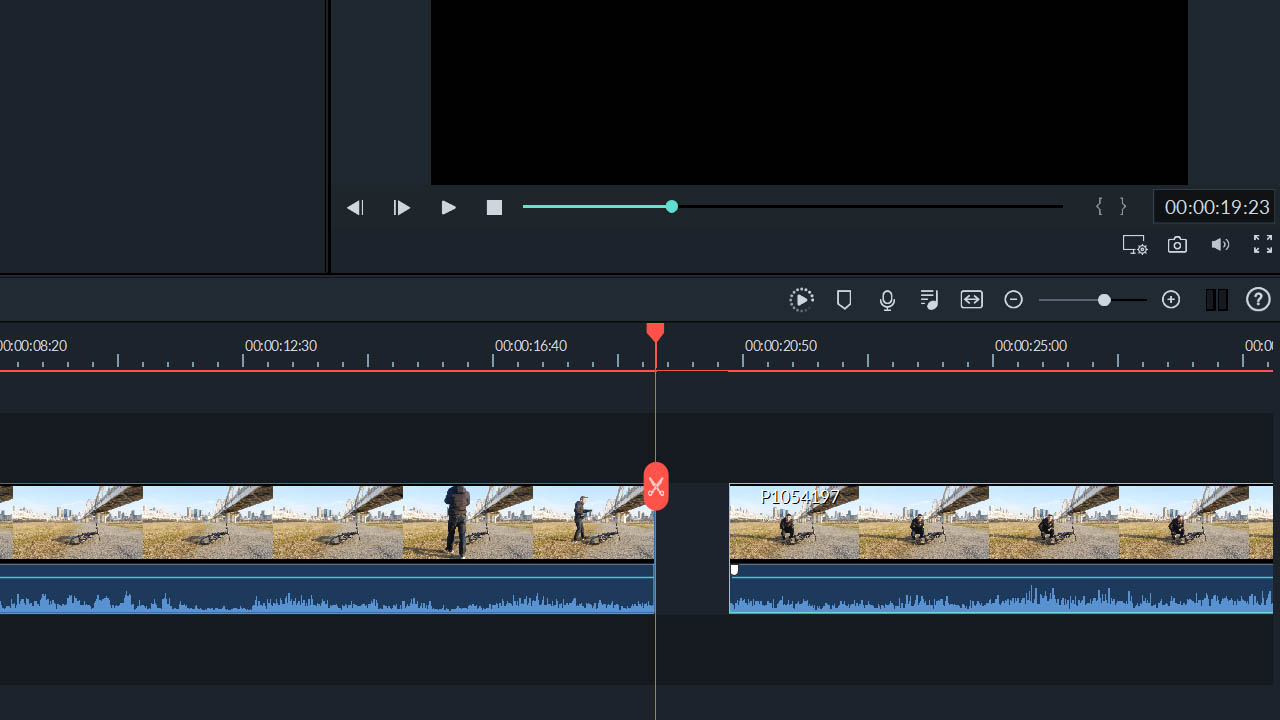Click the red playhead marker on the ruler
This screenshot has width=1280, height=720.
655,333
